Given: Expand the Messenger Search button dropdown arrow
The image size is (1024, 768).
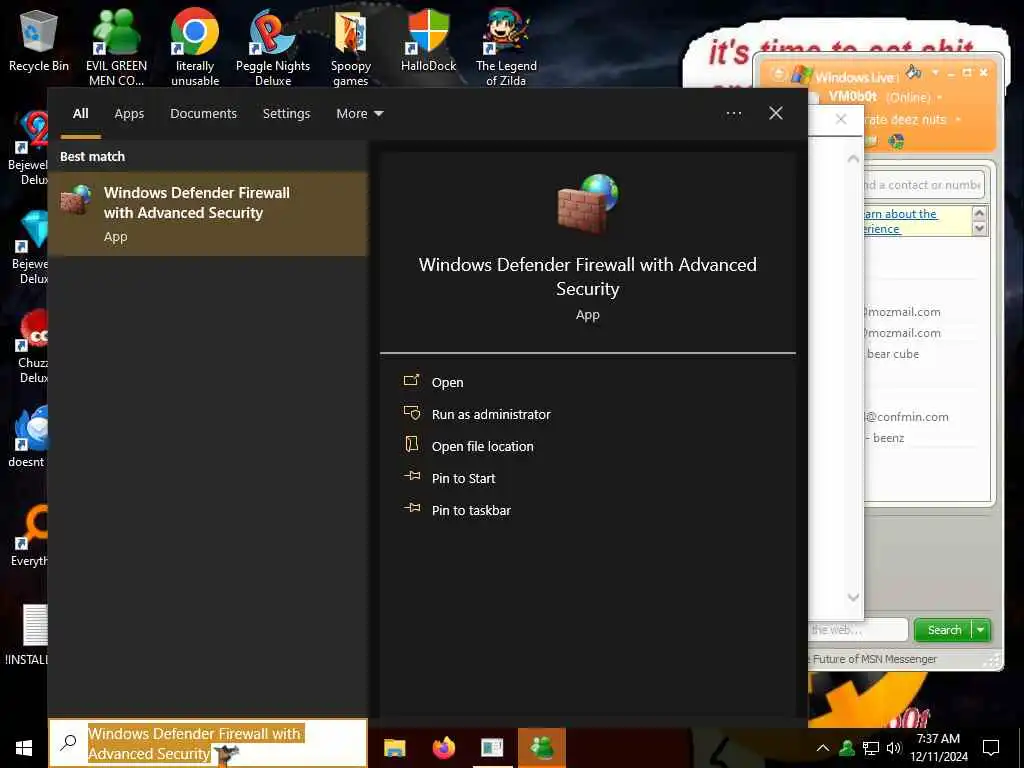Looking at the screenshot, I should 981,630.
